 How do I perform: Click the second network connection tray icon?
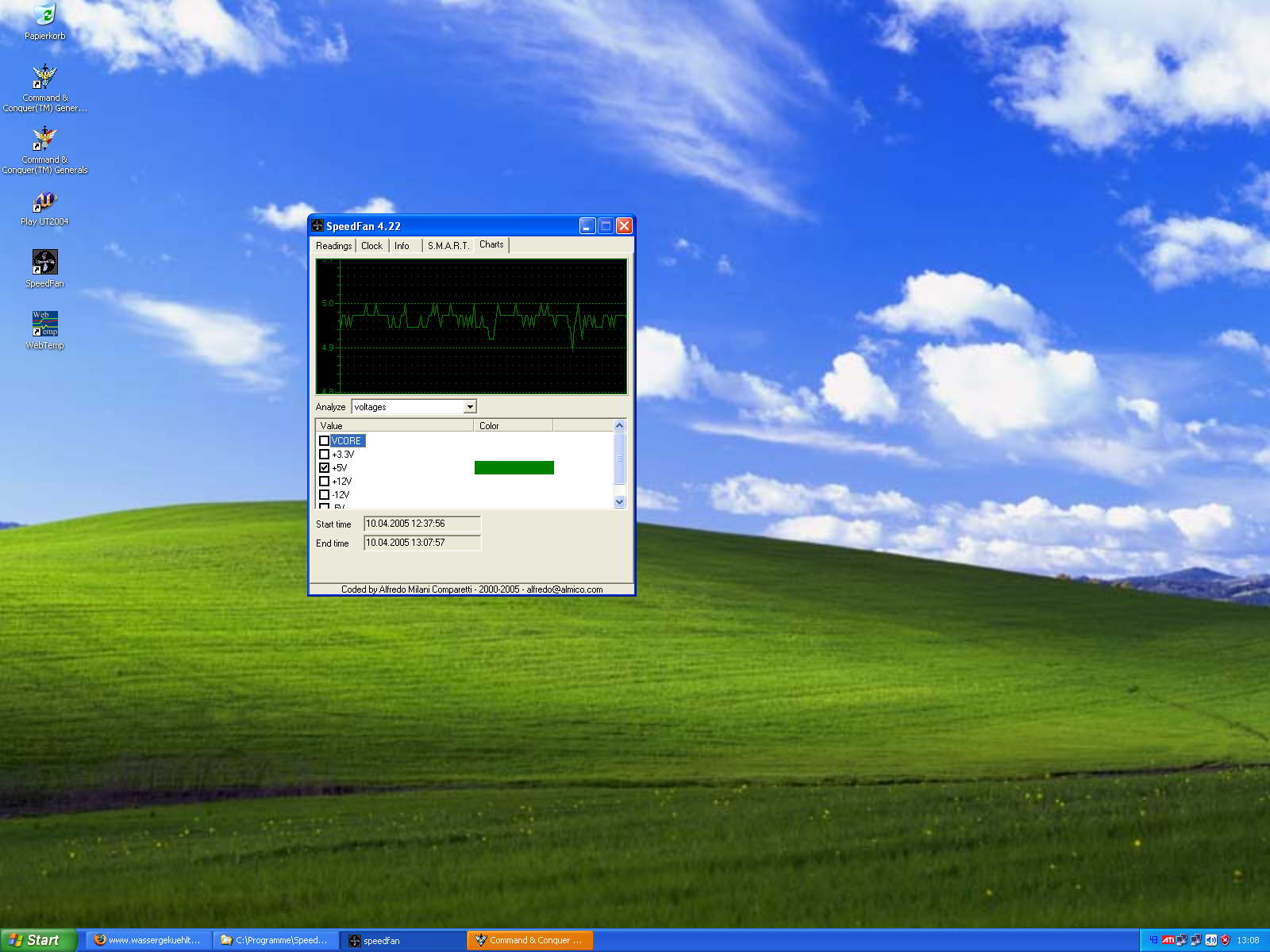coord(1196,940)
